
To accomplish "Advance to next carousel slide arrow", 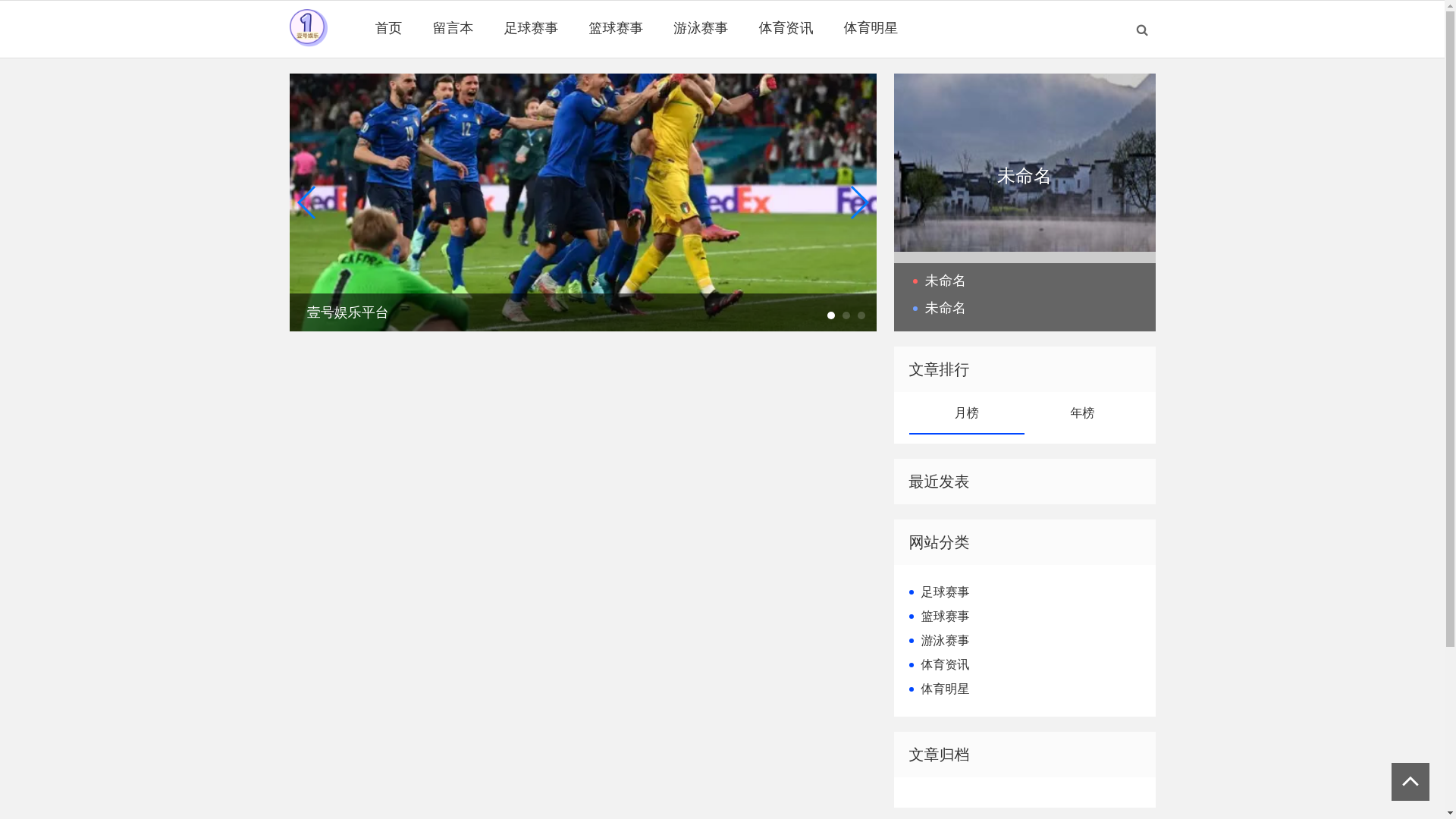I will pyautogui.click(x=859, y=202).
